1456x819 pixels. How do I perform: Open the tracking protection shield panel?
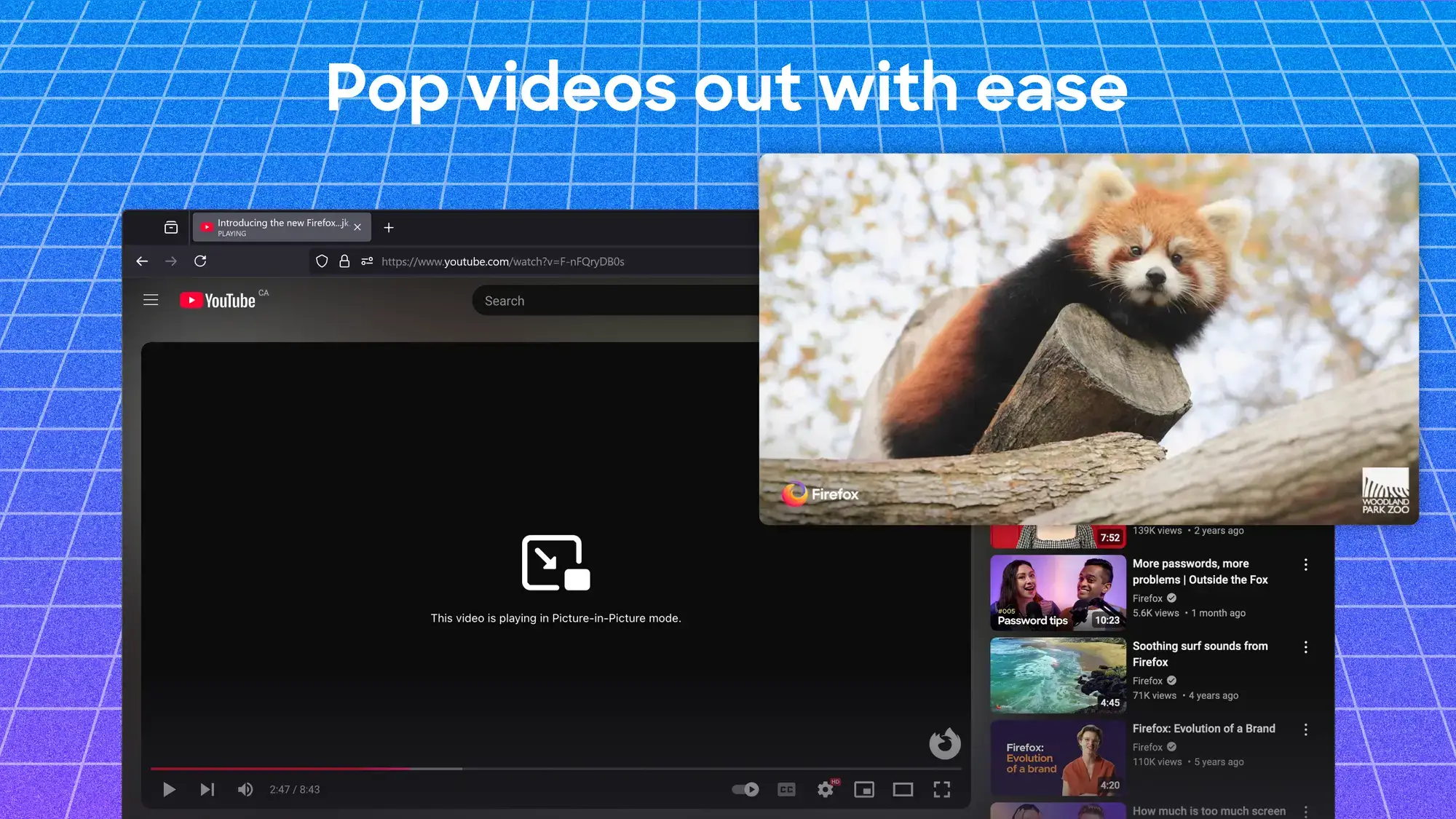pyautogui.click(x=322, y=261)
